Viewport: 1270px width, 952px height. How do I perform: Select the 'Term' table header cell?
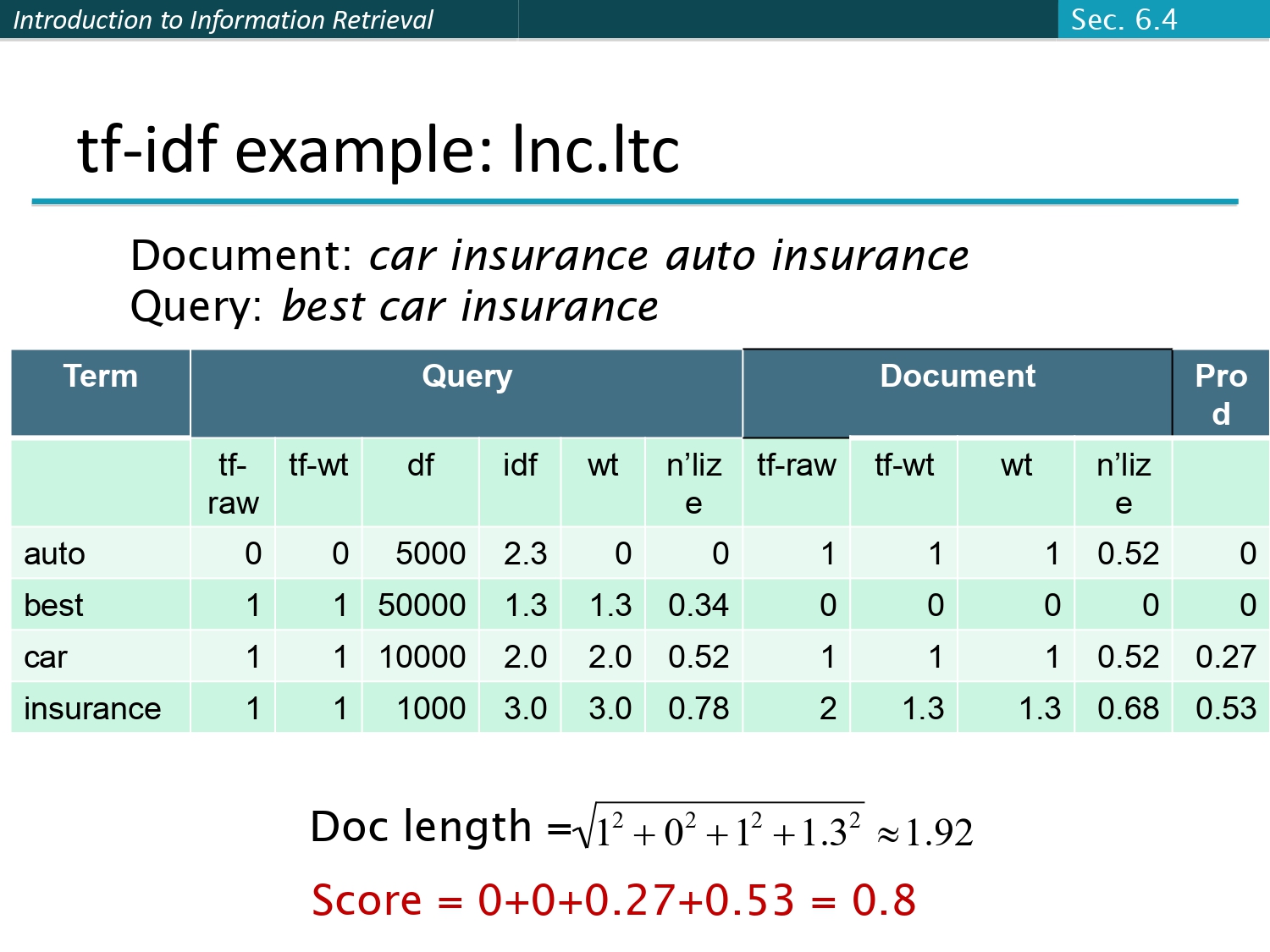[100, 377]
